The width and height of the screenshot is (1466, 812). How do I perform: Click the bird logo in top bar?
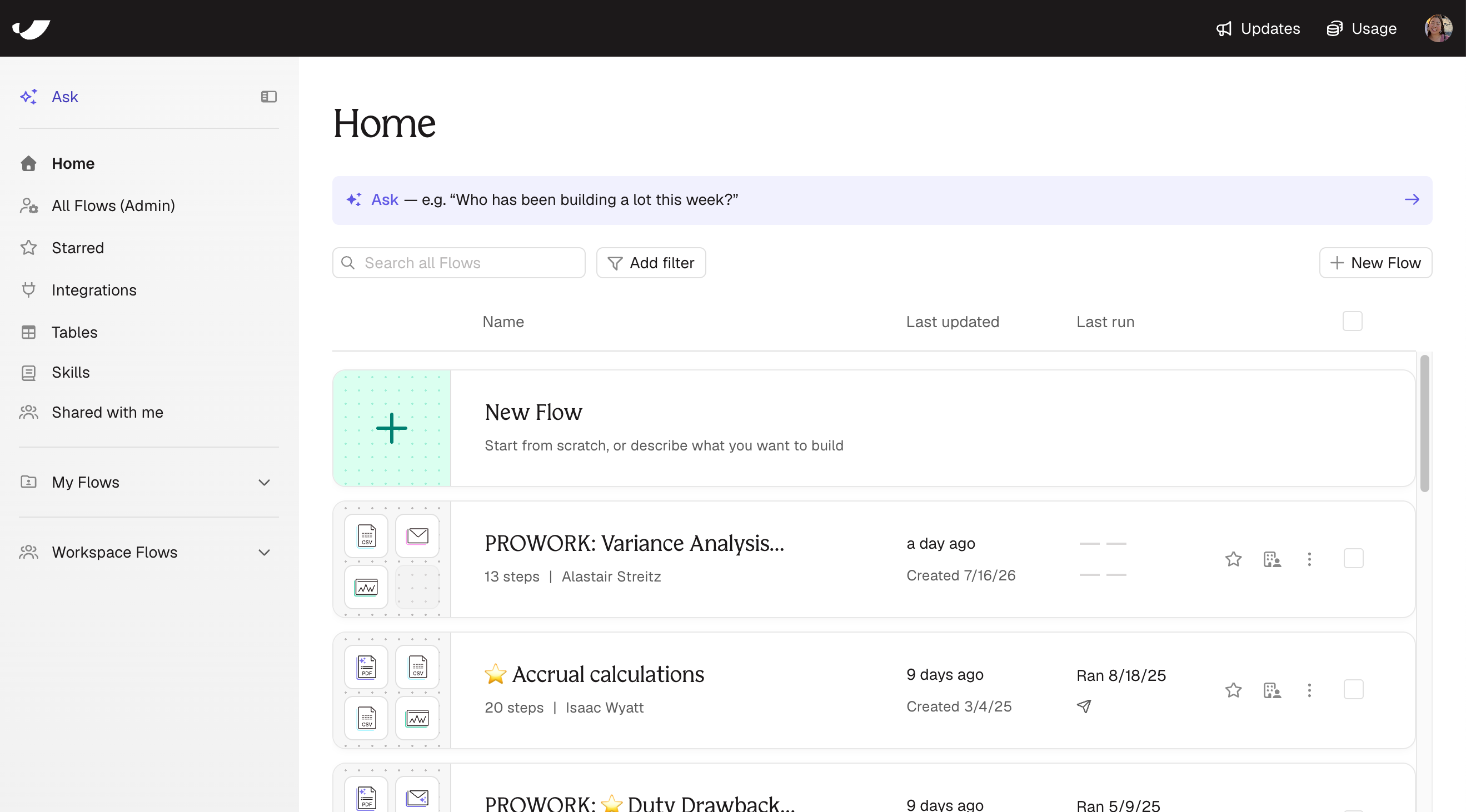coord(31,28)
